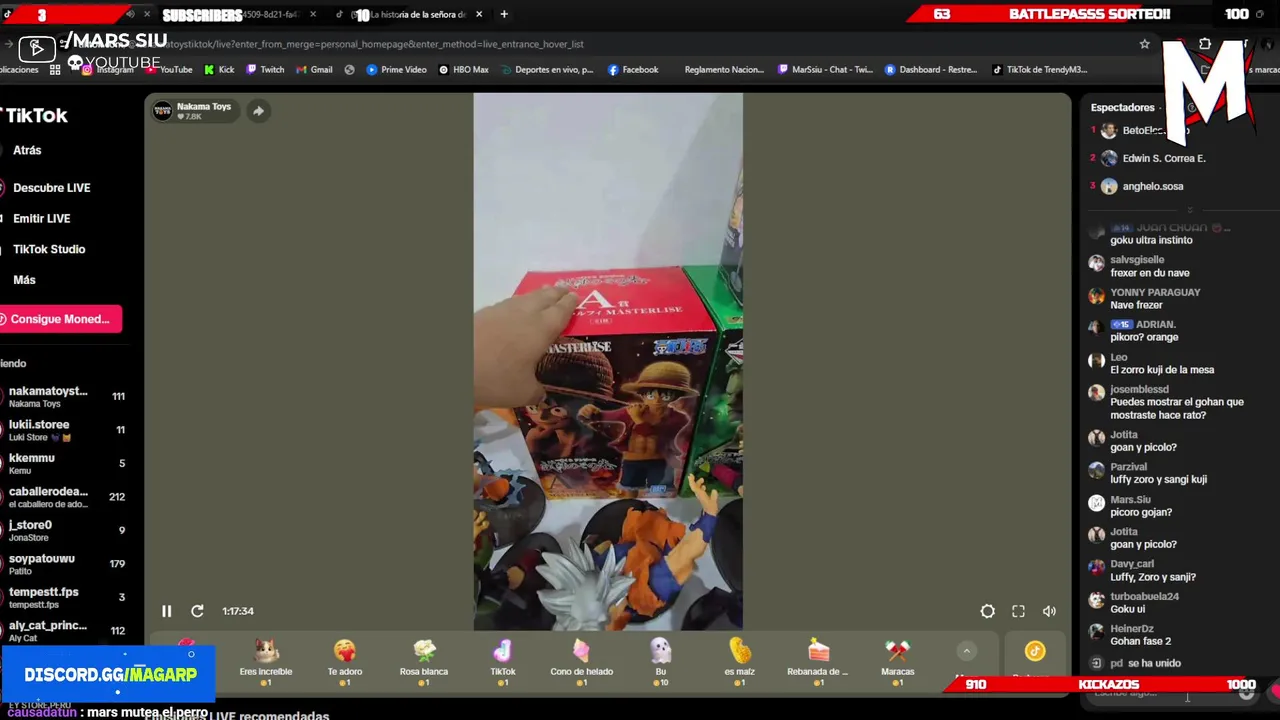Expand the gift tray with the chevron
This screenshot has width=1280, height=720.
coord(966,651)
